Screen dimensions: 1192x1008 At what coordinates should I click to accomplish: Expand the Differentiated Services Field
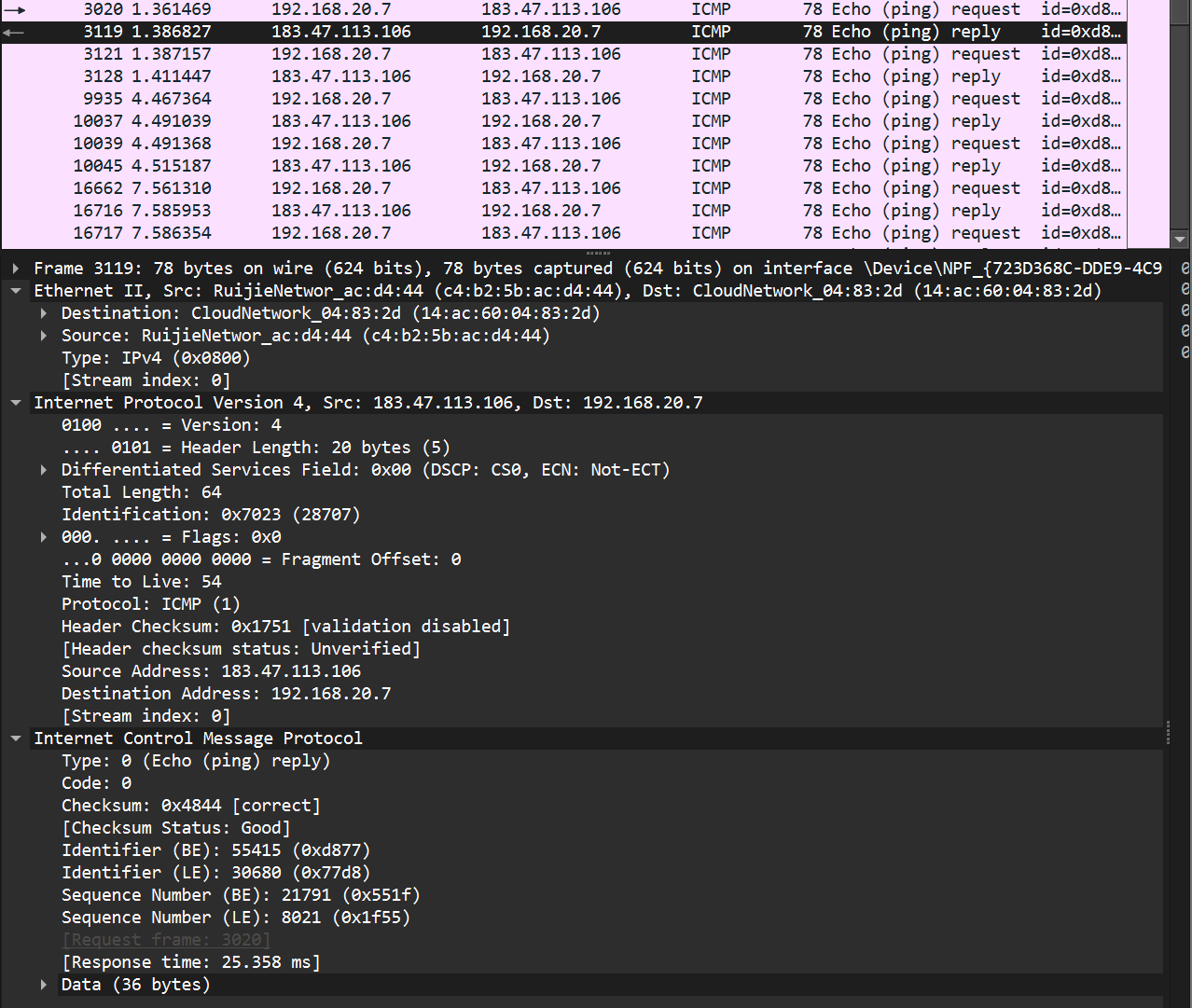click(43, 469)
